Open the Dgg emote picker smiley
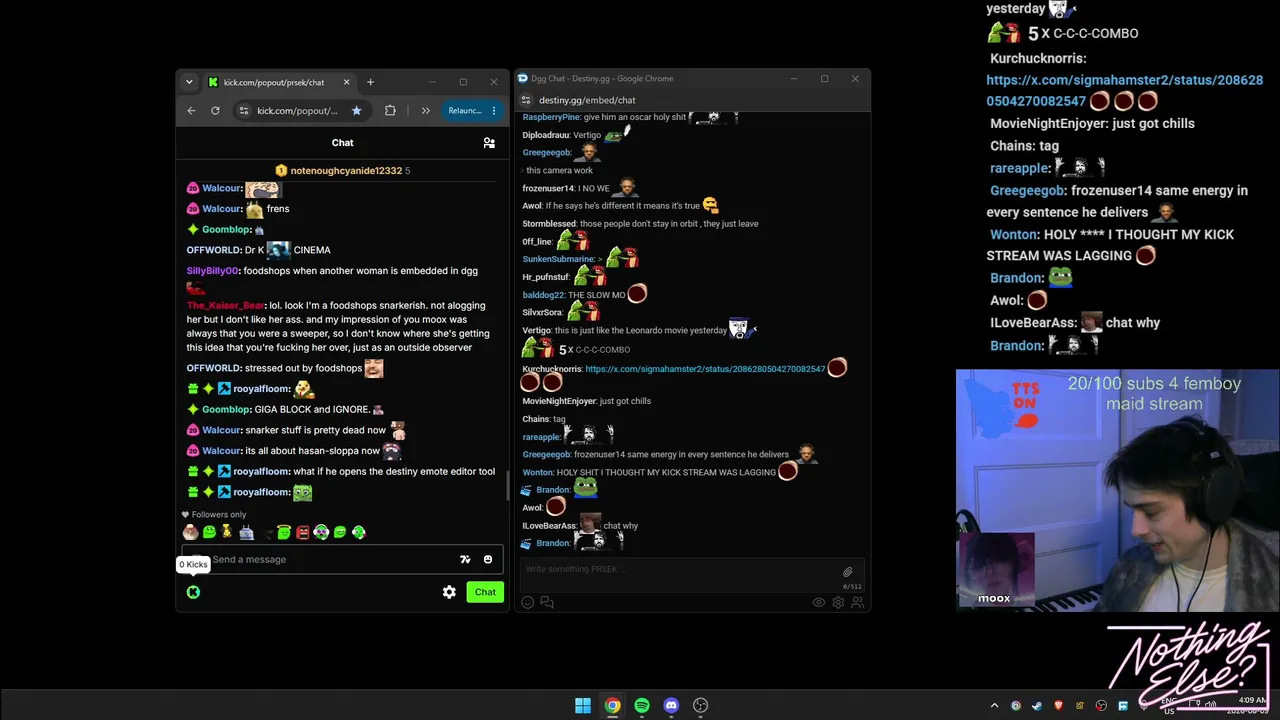The image size is (1280, 720). (528, 602)
